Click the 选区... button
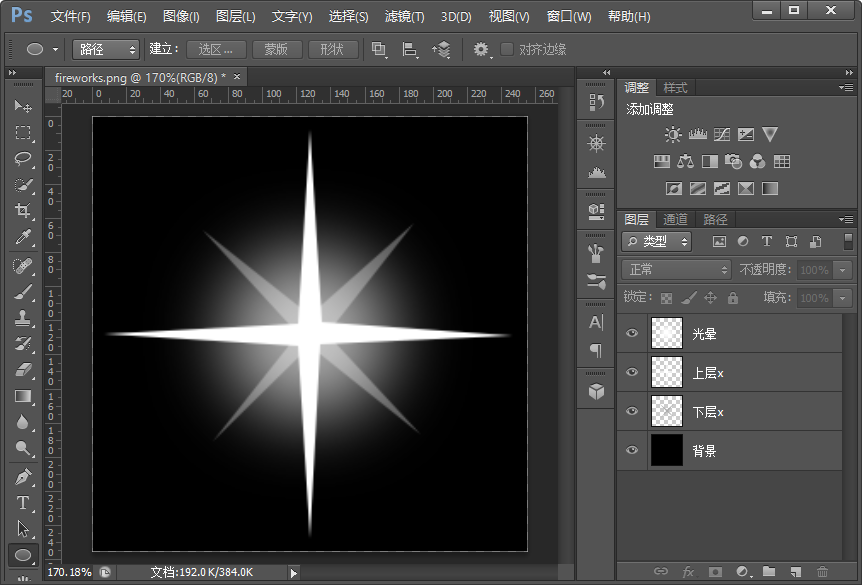This screenshot has height=585, width=862. click(216, 49)
